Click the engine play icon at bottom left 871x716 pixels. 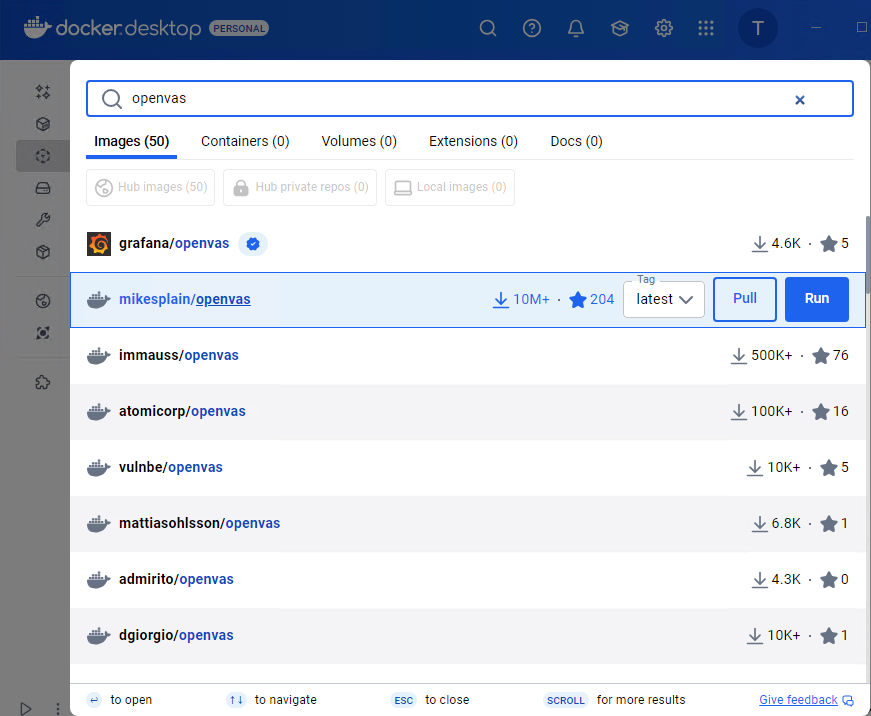[x=26, y=709]
